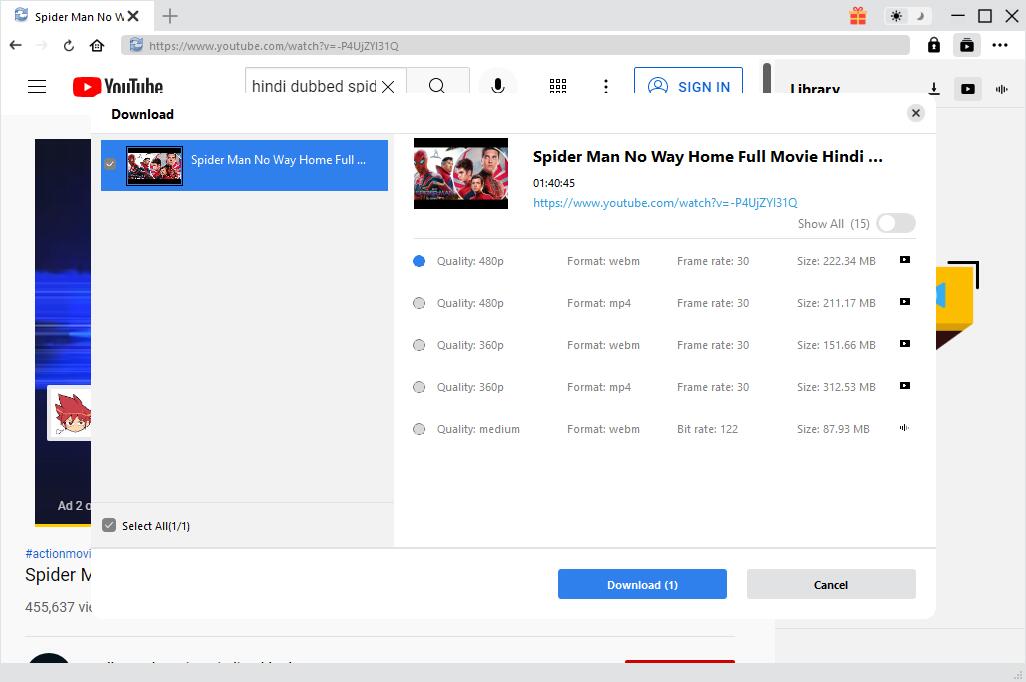Open the Library downloads arrow icon
Viewport: 1026px width, 682px height.
click(933, 89)
